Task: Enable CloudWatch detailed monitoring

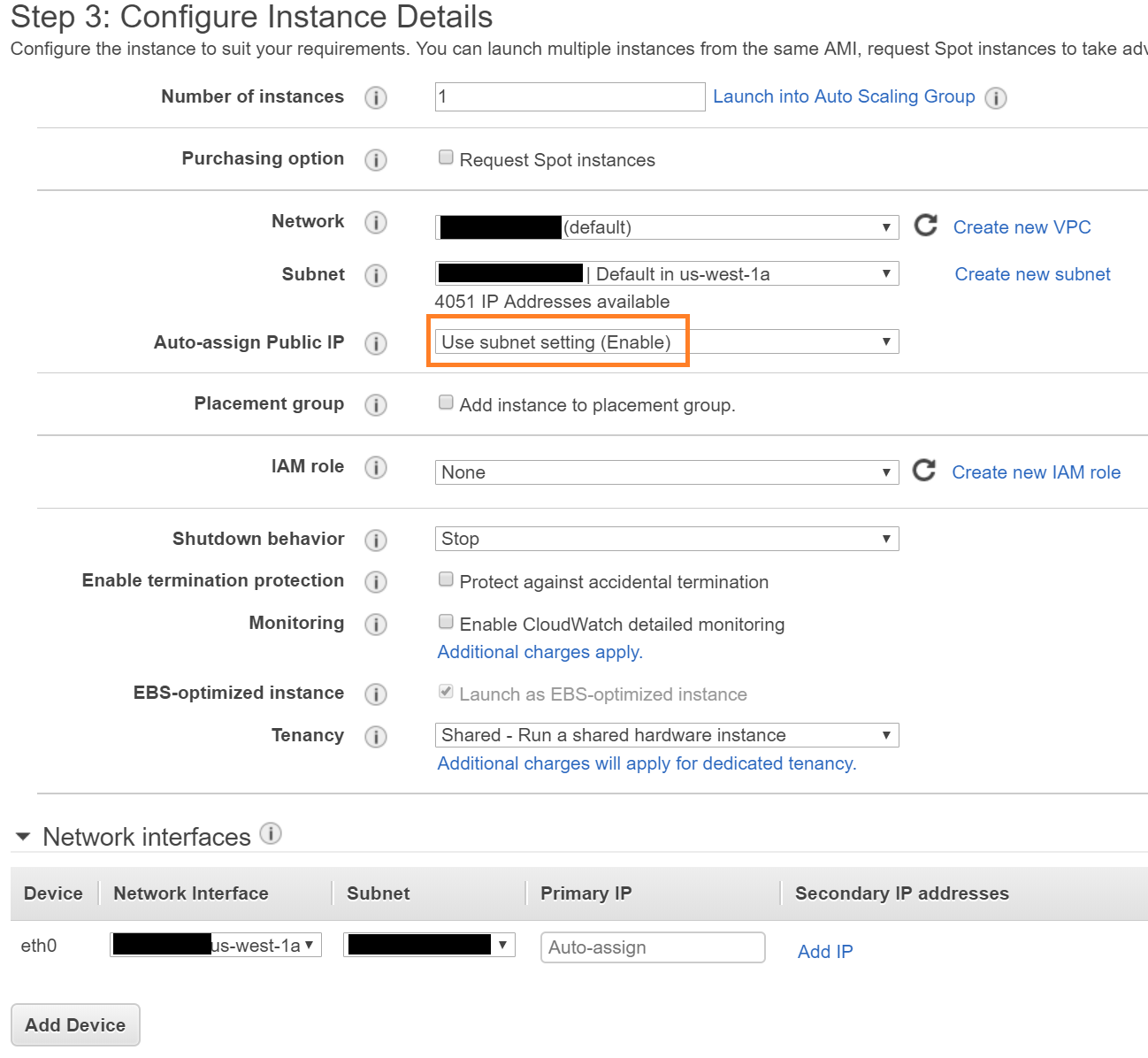Action: pos(446,621)
